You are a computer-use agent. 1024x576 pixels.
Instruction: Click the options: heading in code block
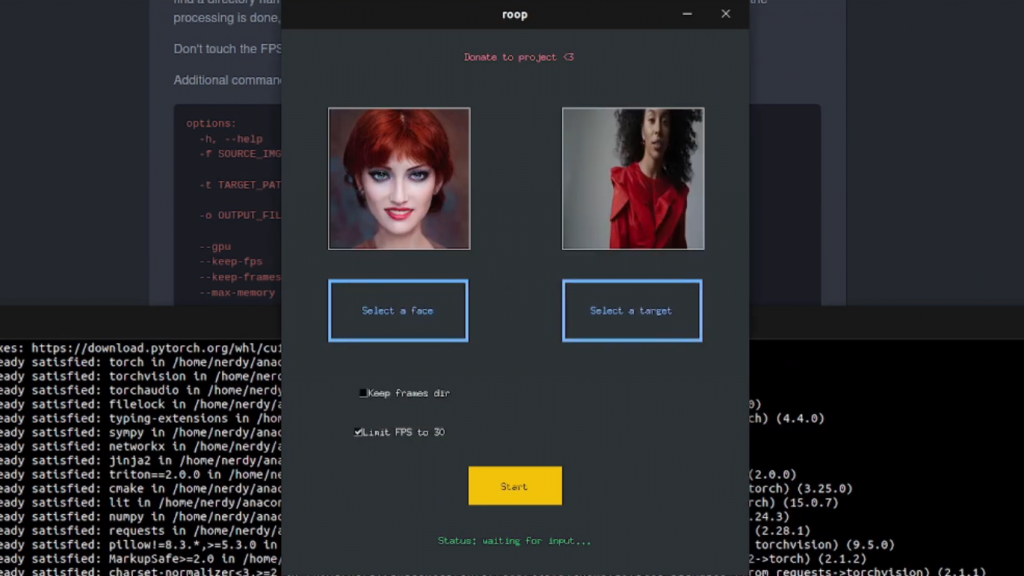click(x=211, y=124)
